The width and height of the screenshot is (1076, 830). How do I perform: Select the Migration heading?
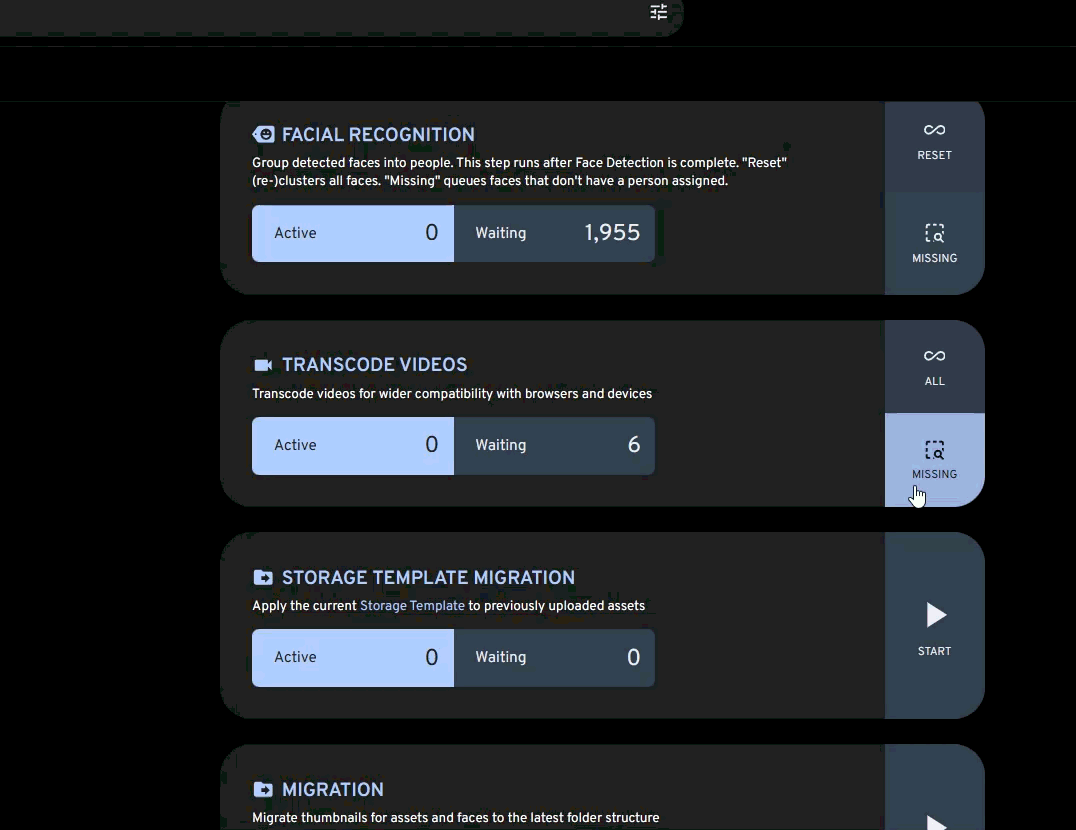coord(333,790)
